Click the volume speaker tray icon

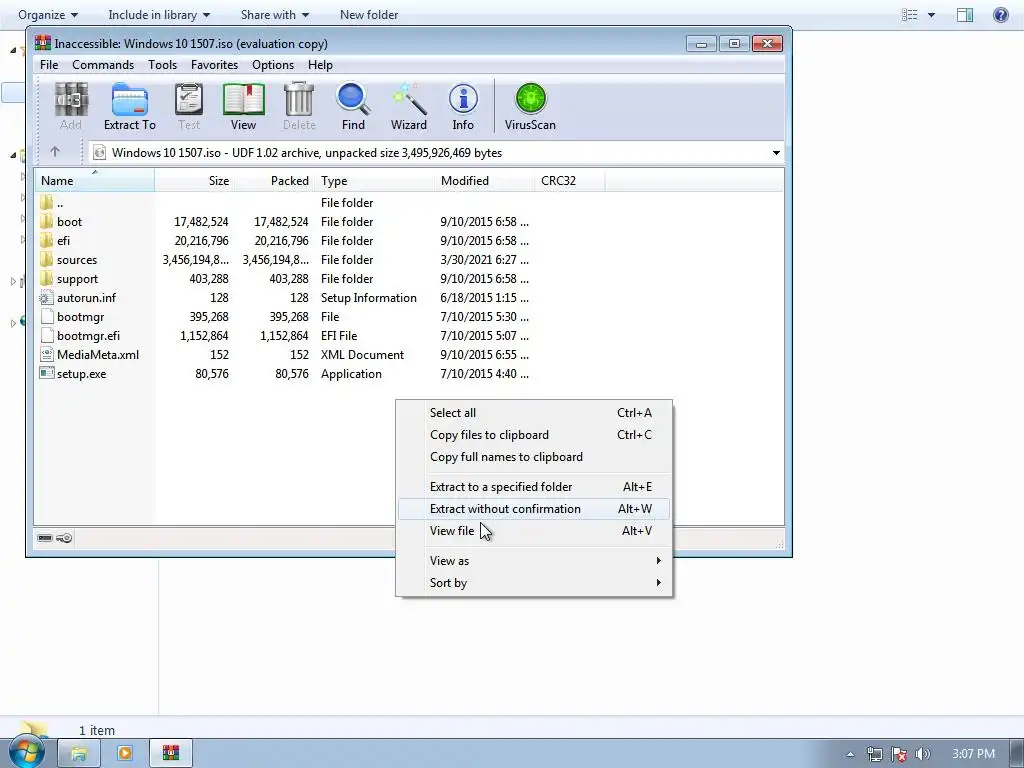(x=923, y=755)
